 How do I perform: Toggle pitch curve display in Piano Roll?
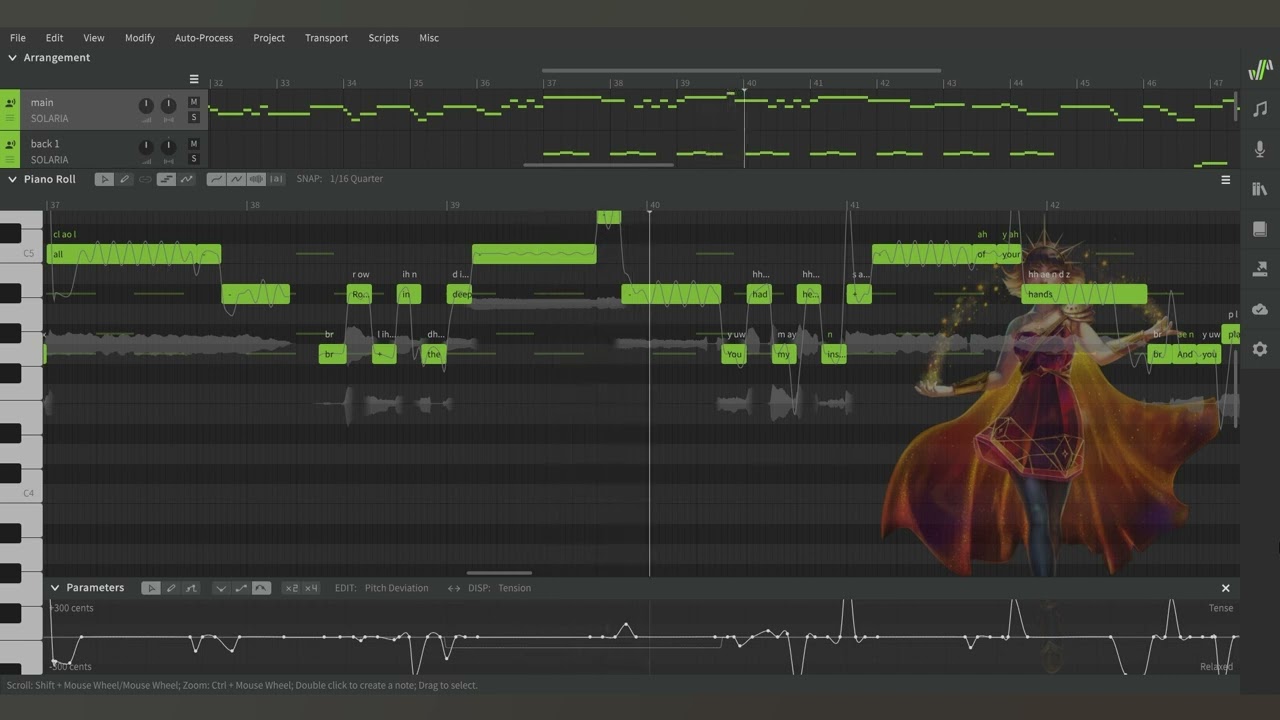(x=187, y=179)
